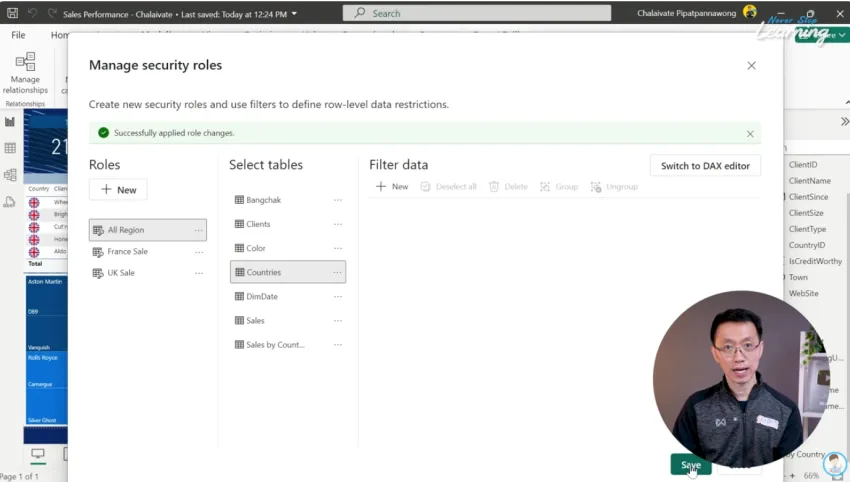Open more options for France Sale role

198,252
